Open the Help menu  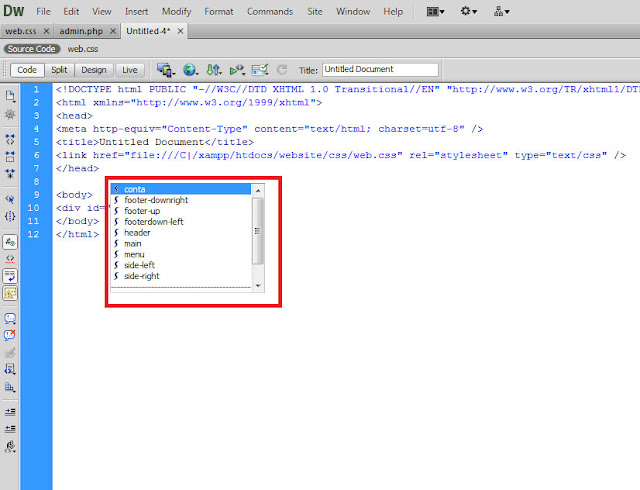pyautogui.click(x=393, y=11)
